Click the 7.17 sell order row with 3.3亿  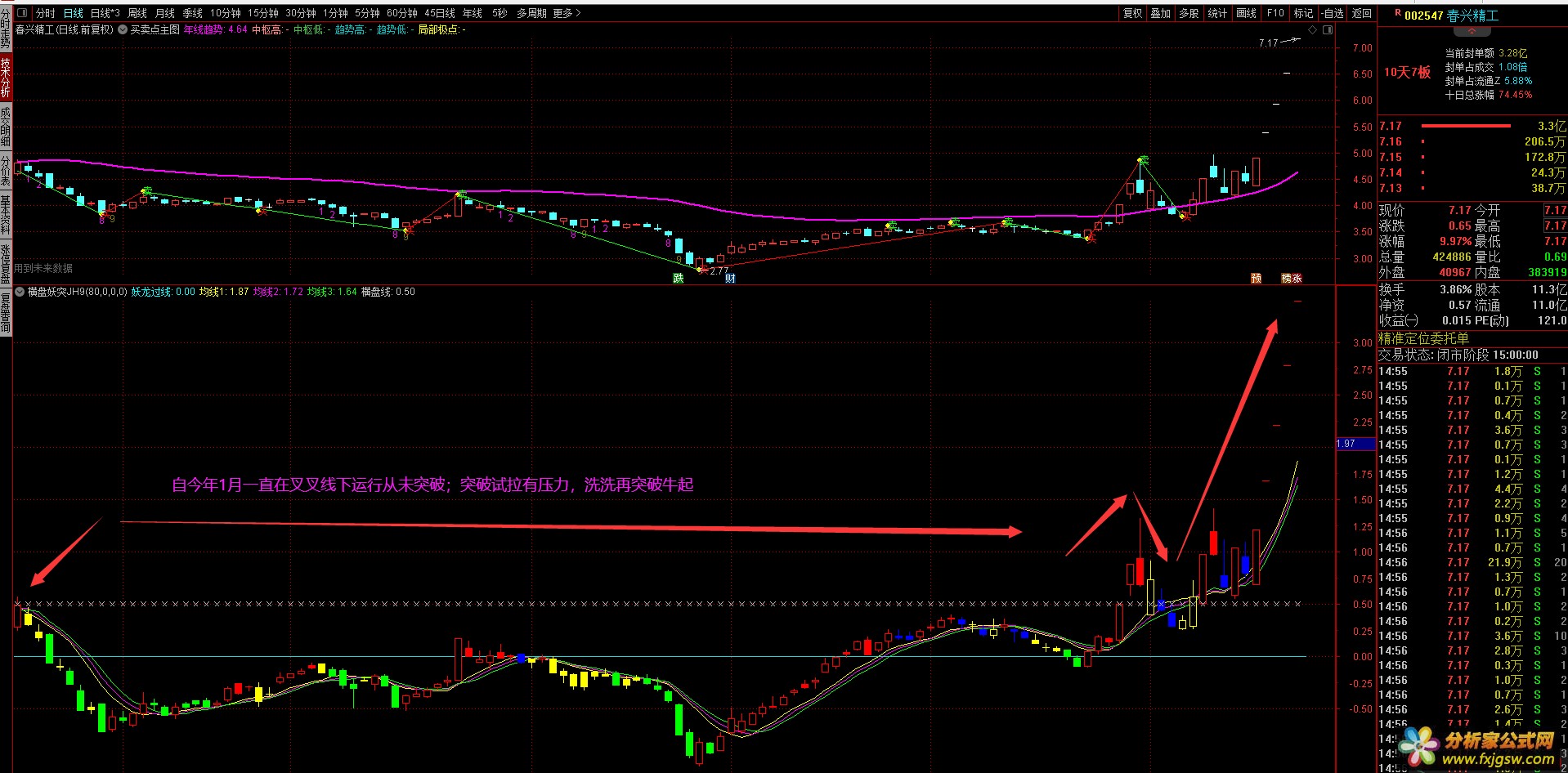[x=1472, y=126]
